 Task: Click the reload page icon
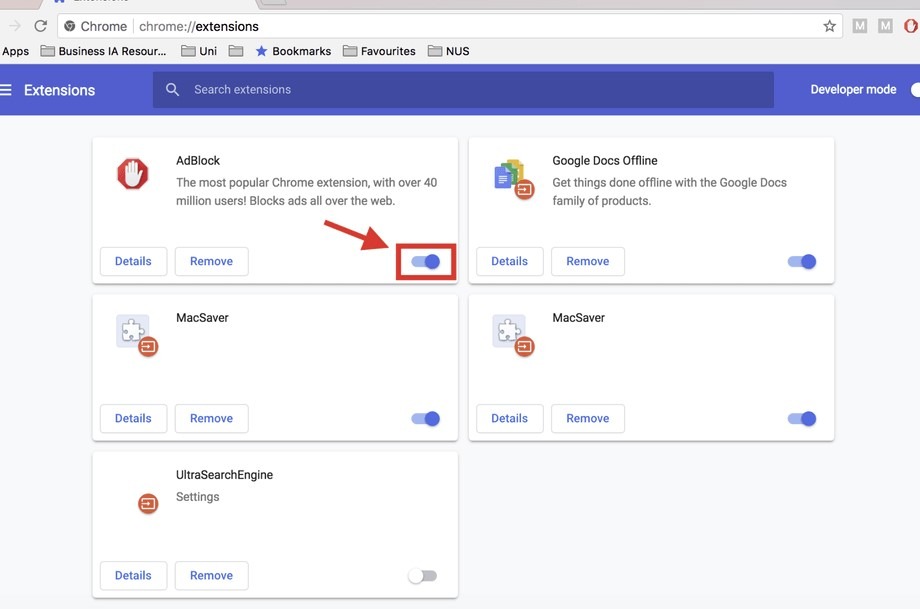[40, 26]
